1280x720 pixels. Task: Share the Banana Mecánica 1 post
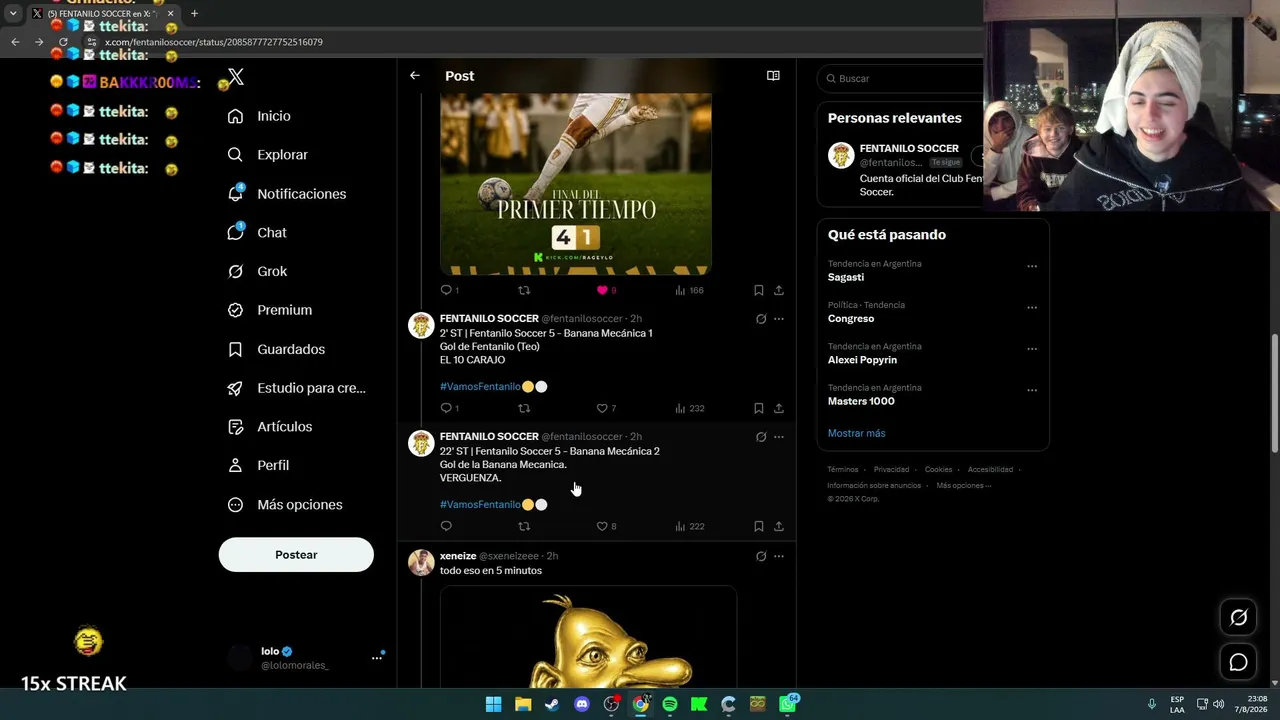pos(779,408)
